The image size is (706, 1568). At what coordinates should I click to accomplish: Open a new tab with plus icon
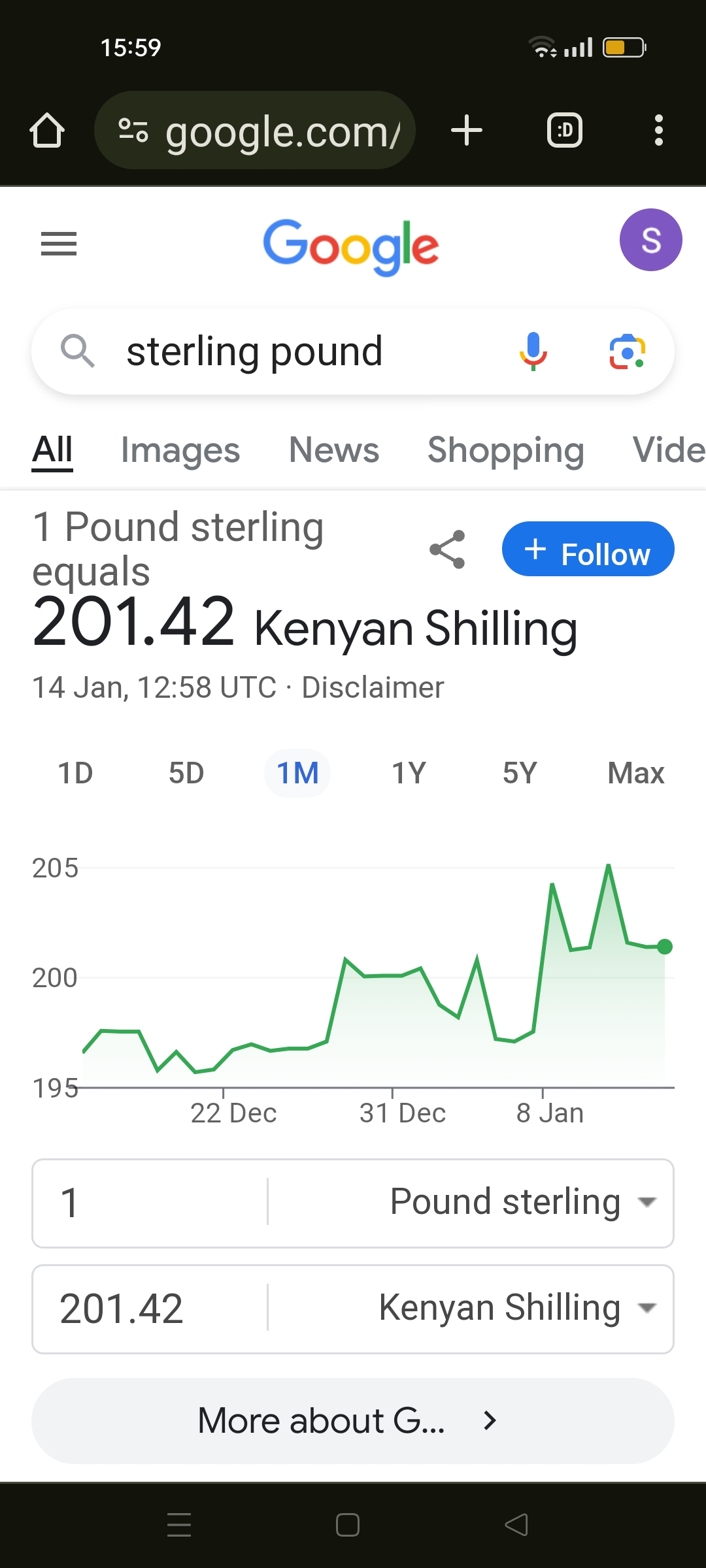tap(467, 130)
